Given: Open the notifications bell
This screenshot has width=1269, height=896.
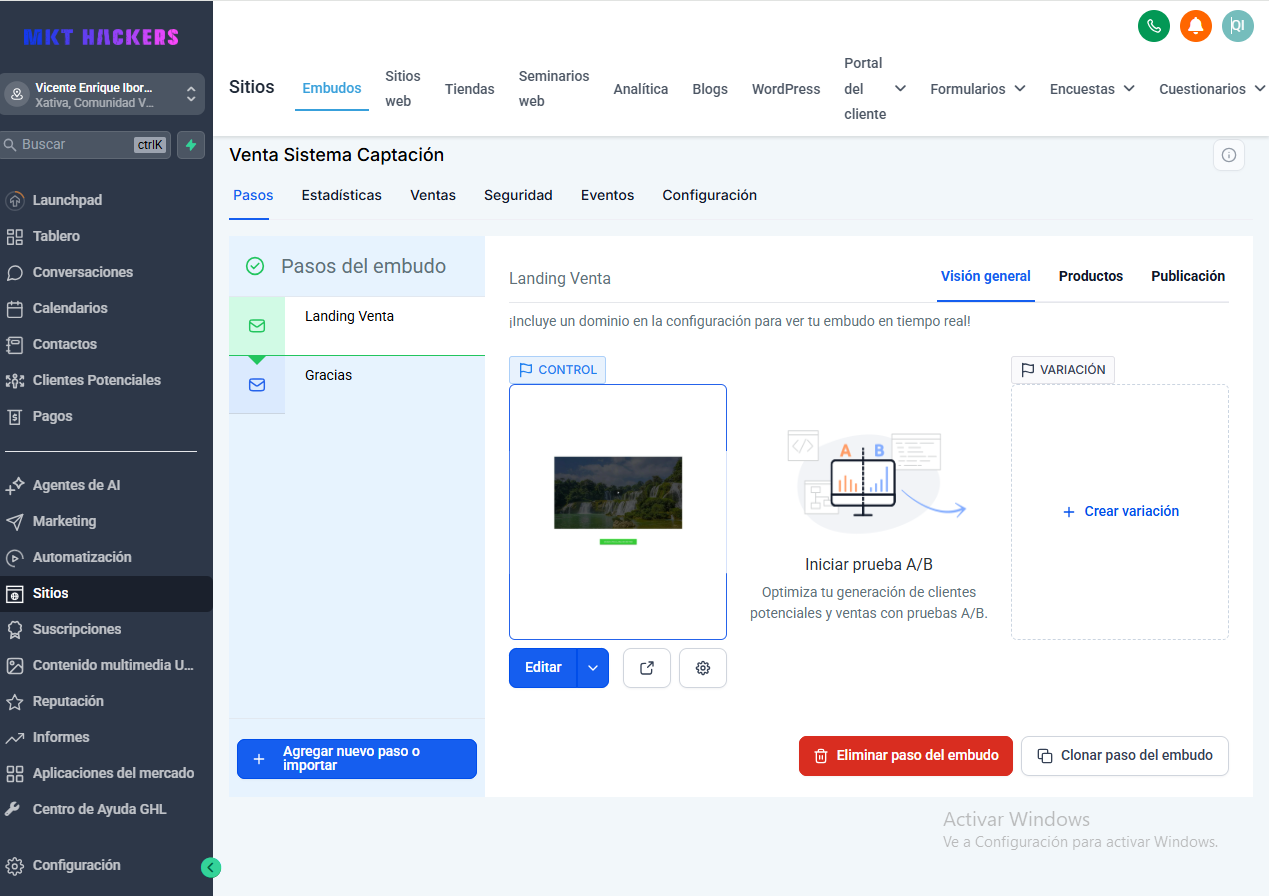Looking at the screenshot, I should pos(1195,26).
